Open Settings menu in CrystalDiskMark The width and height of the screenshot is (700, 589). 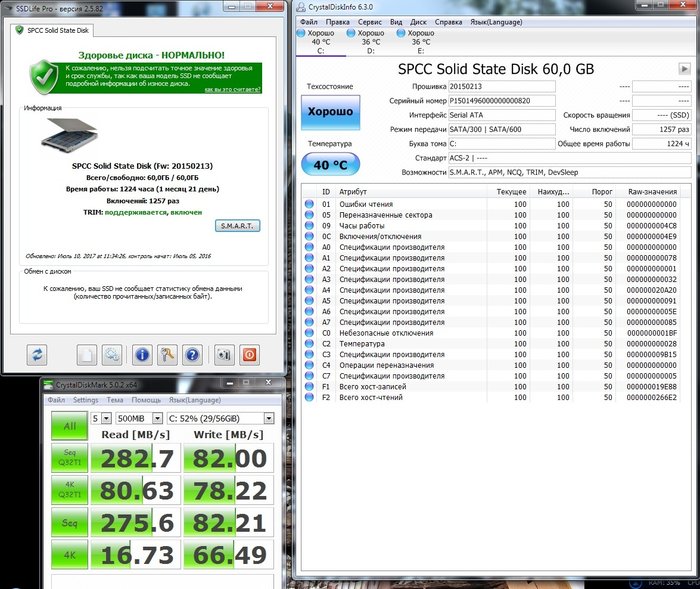coord(85,400)
